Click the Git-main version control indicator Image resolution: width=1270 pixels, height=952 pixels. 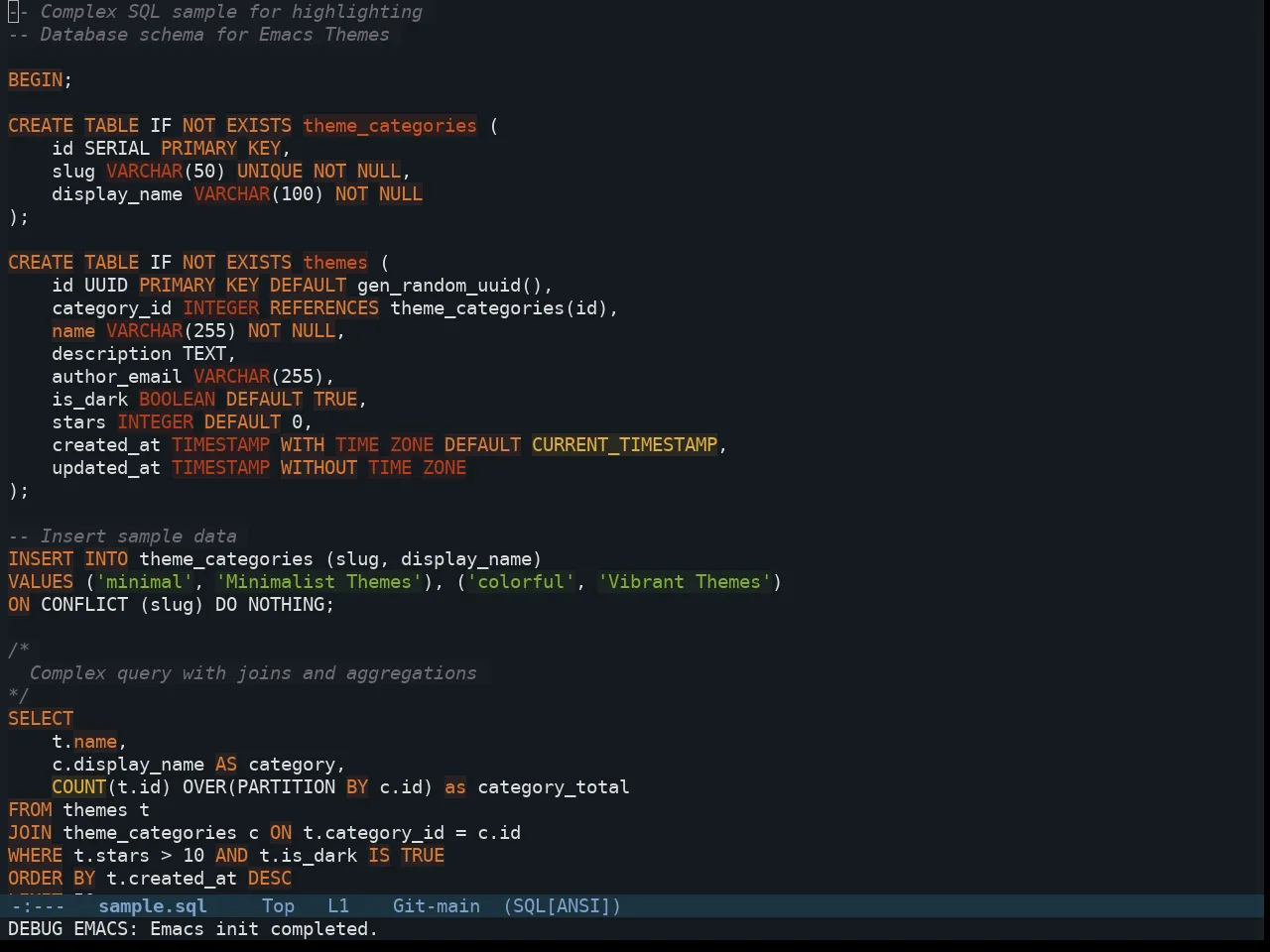coord(437,905)
